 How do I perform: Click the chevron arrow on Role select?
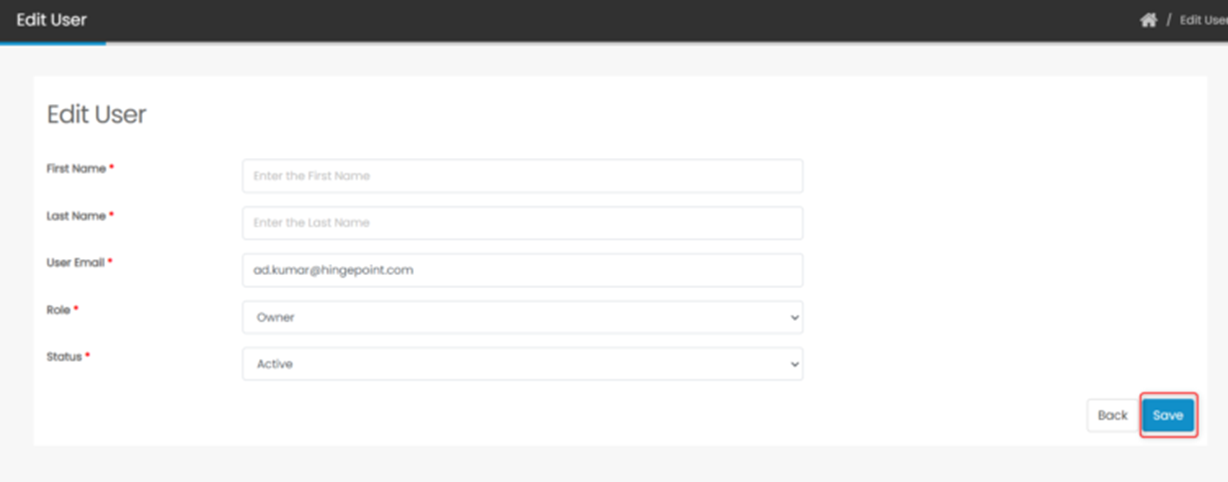click(x=795, y=318)
